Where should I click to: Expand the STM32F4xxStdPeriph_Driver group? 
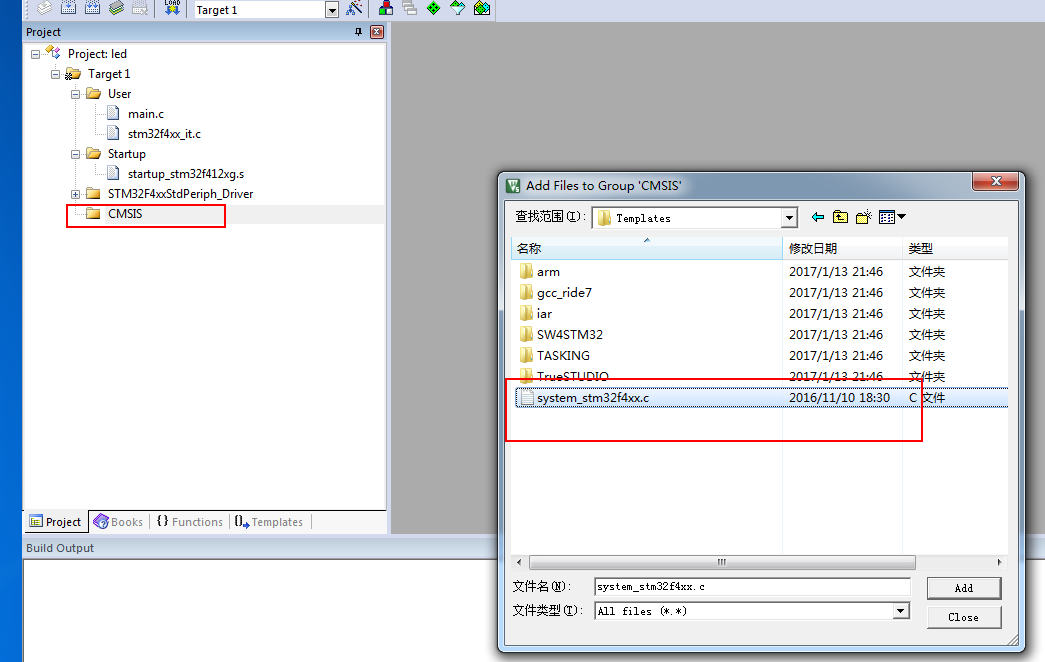pyautogui.click(x=76, y=194)
